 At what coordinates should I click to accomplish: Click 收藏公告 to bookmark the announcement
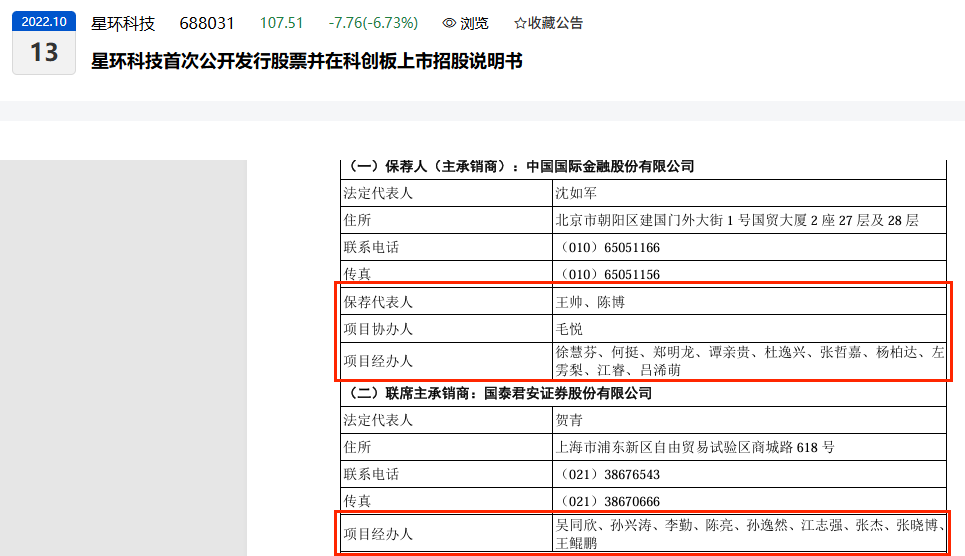pyautogui.click(x=555, y=23)
